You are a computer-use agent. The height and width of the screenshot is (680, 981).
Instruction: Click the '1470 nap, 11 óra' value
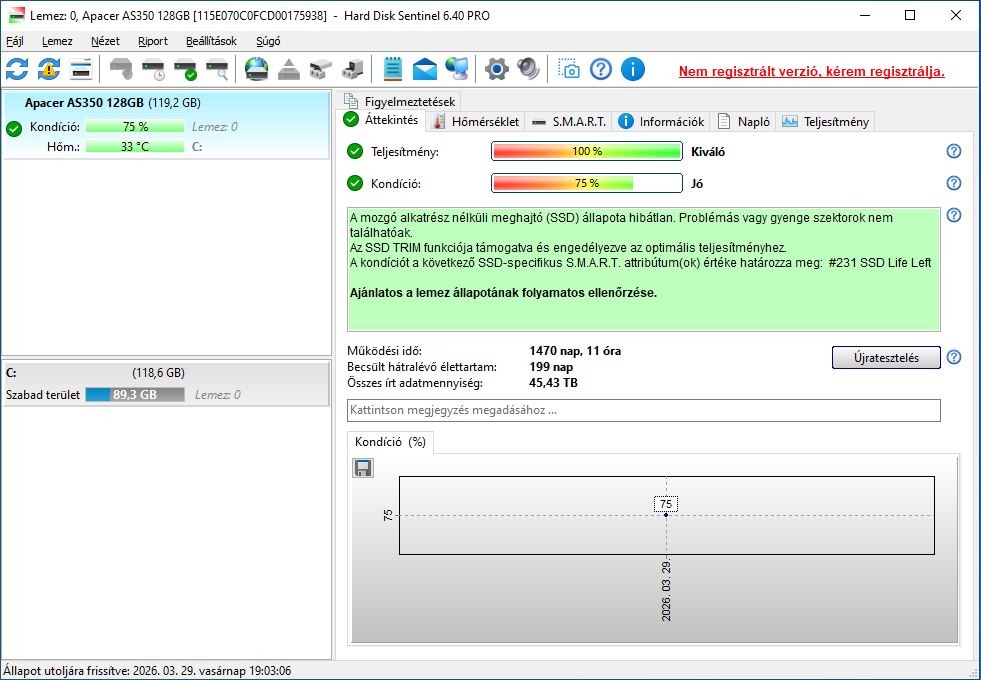[575, 351]
